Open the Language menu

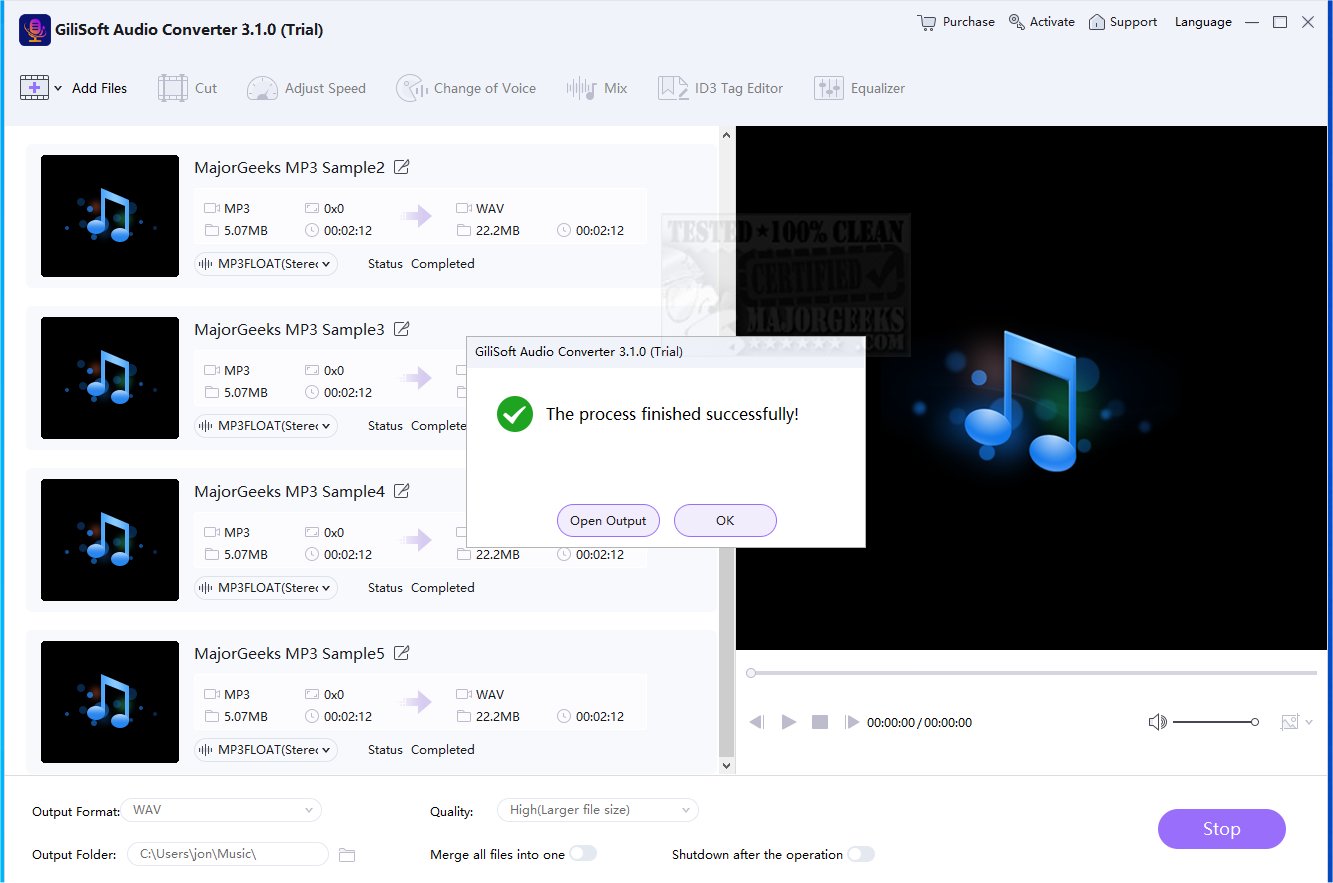[x=1203, y=22]
